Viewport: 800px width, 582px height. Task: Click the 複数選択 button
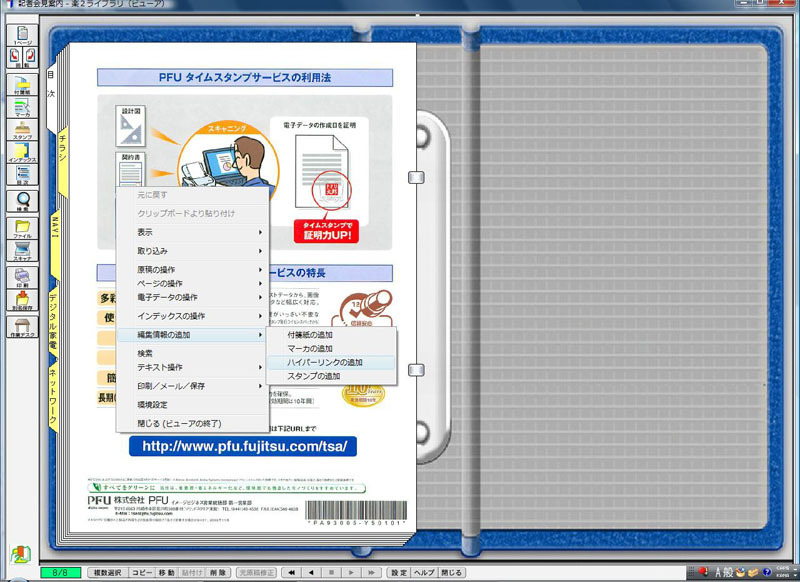108,573
